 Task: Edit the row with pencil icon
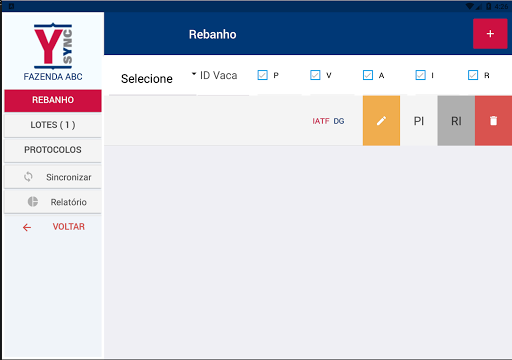(381, 121)
